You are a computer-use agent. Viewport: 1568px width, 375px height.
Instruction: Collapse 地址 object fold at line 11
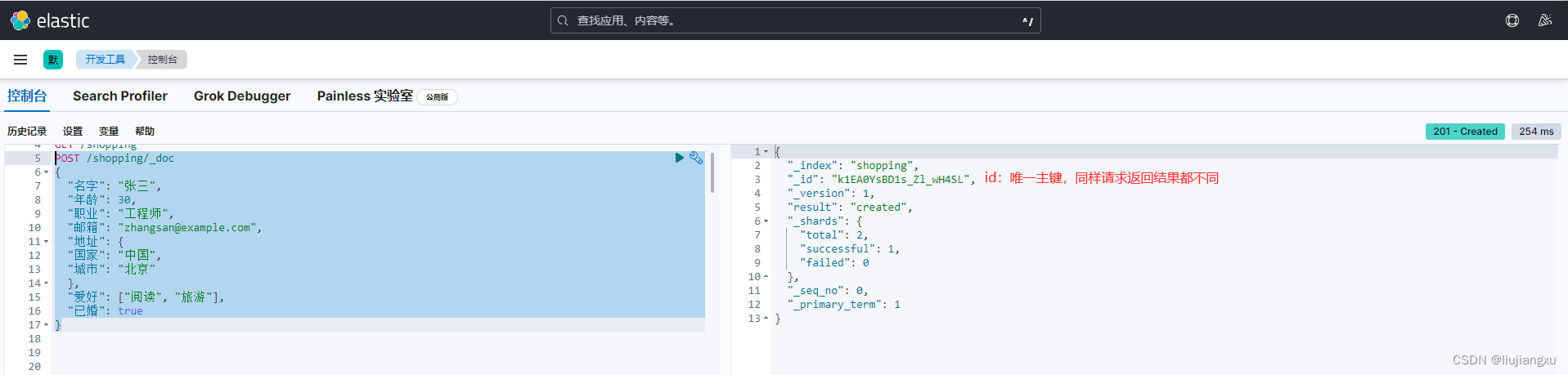[47, 242]
